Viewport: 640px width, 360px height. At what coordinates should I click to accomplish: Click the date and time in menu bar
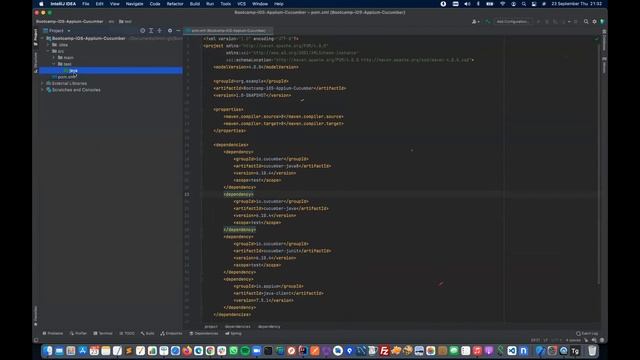pyautogui.click(x=576, y=4)
